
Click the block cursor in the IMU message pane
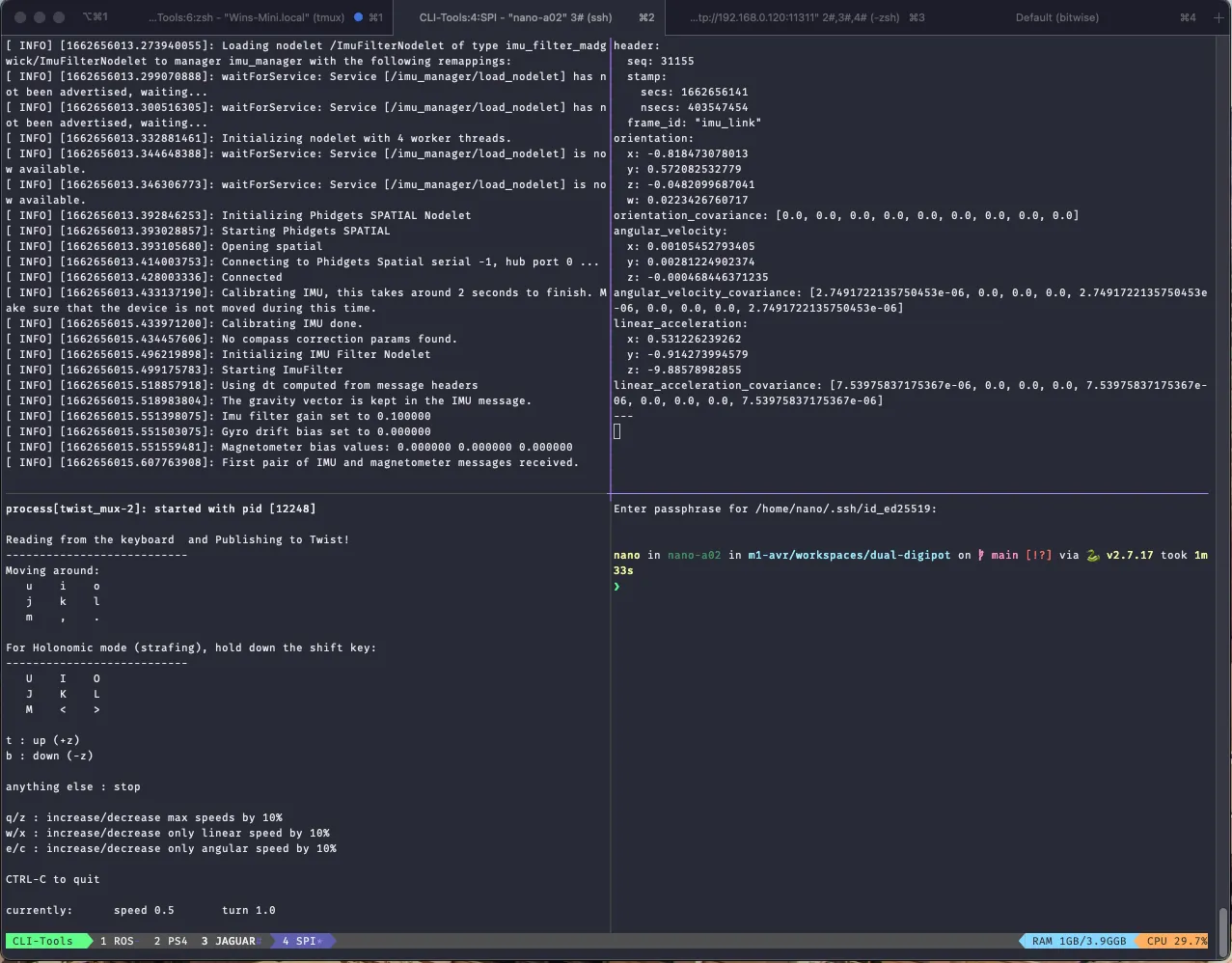click(x=617, y=431)
